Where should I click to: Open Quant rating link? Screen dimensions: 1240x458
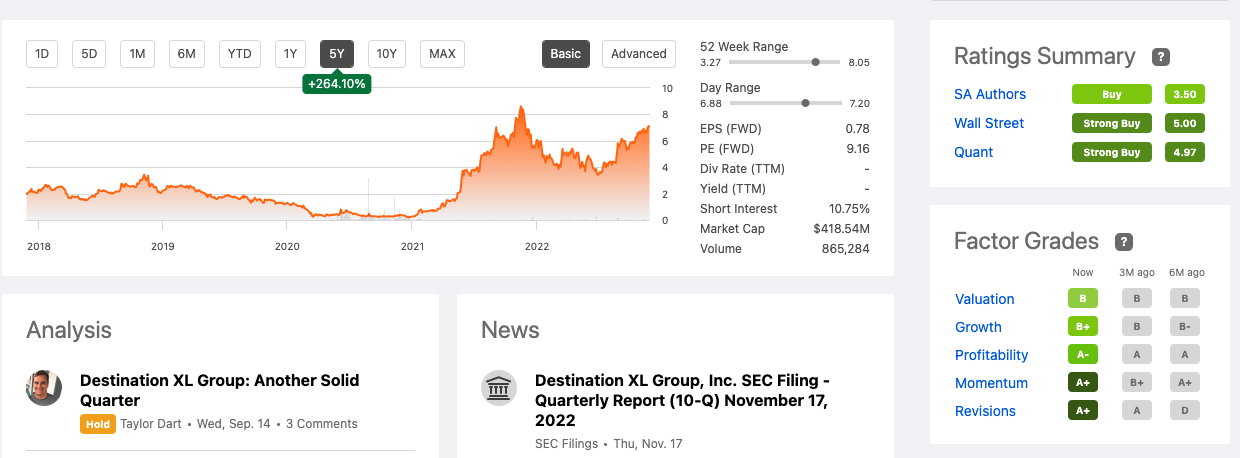pos(974,152)
